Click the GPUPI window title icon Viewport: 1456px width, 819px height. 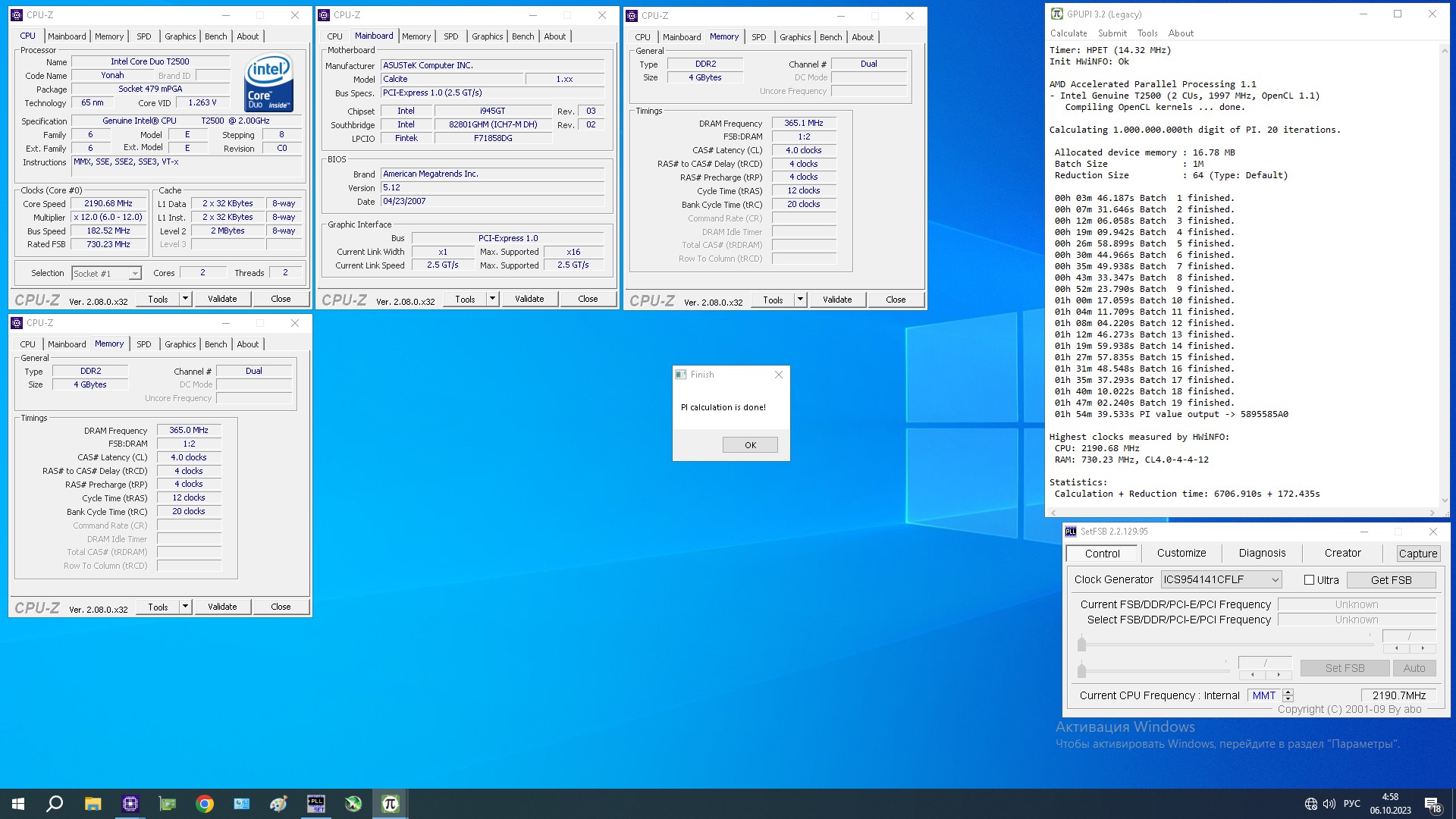coord(1056,14)
